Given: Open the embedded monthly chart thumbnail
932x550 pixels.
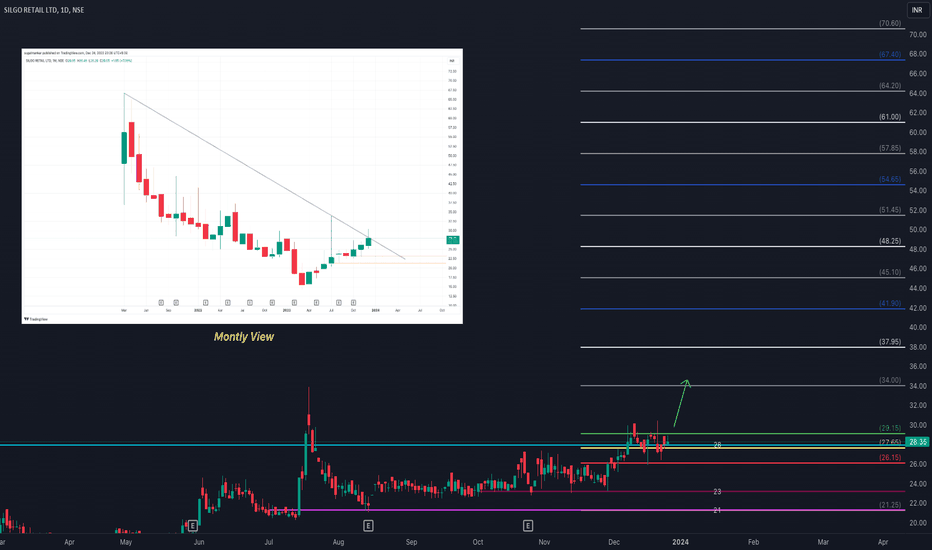Looking at the screenshot, I should 242,186.
